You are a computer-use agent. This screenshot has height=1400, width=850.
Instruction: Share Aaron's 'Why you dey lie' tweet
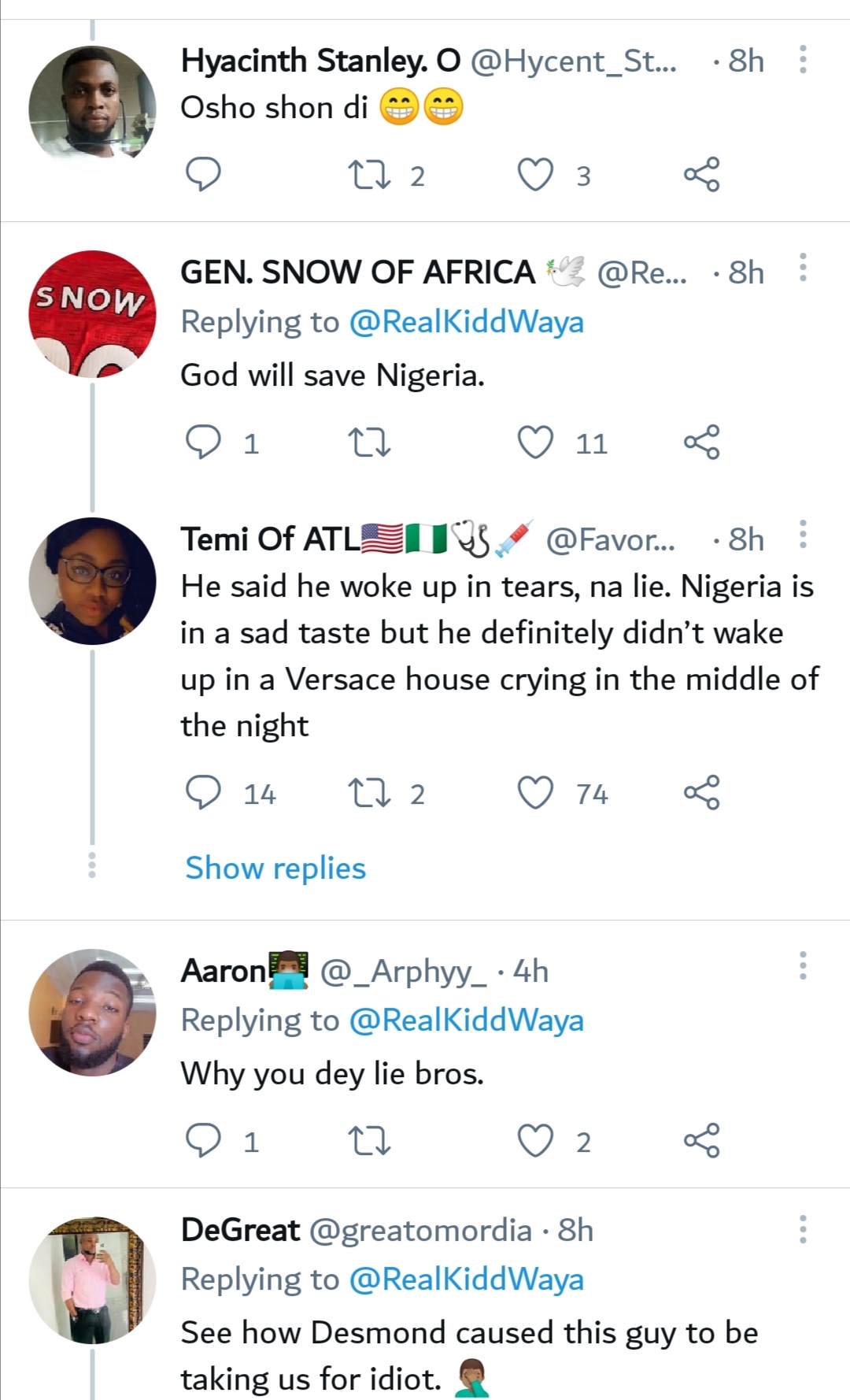coord(701,1140)
